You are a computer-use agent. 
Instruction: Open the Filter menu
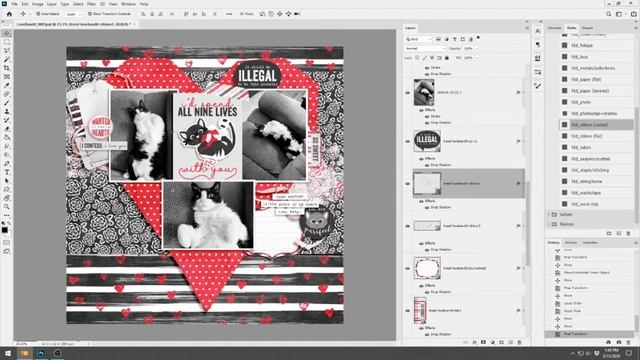click(91, 4)
